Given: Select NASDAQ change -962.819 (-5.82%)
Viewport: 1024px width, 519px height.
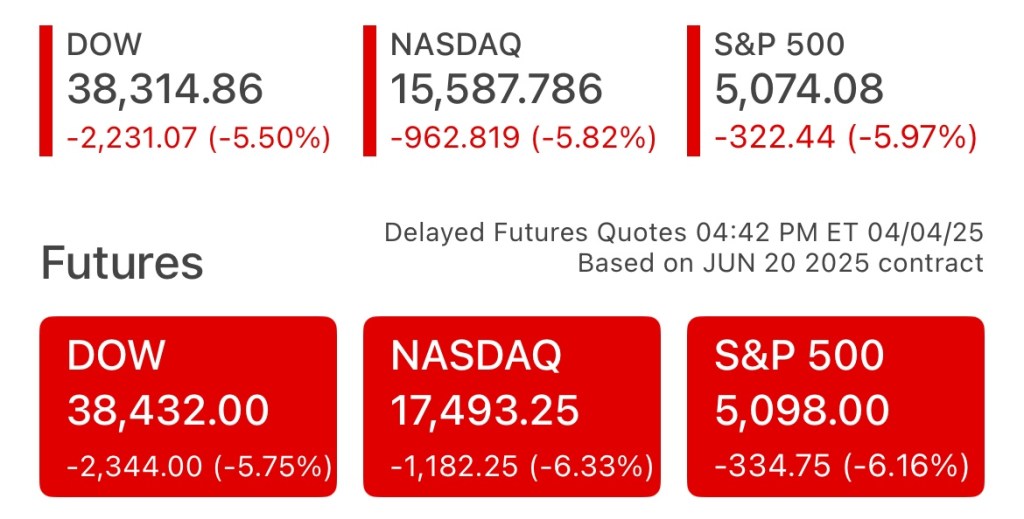Looking at the screenshot, I should coord(523,138).
